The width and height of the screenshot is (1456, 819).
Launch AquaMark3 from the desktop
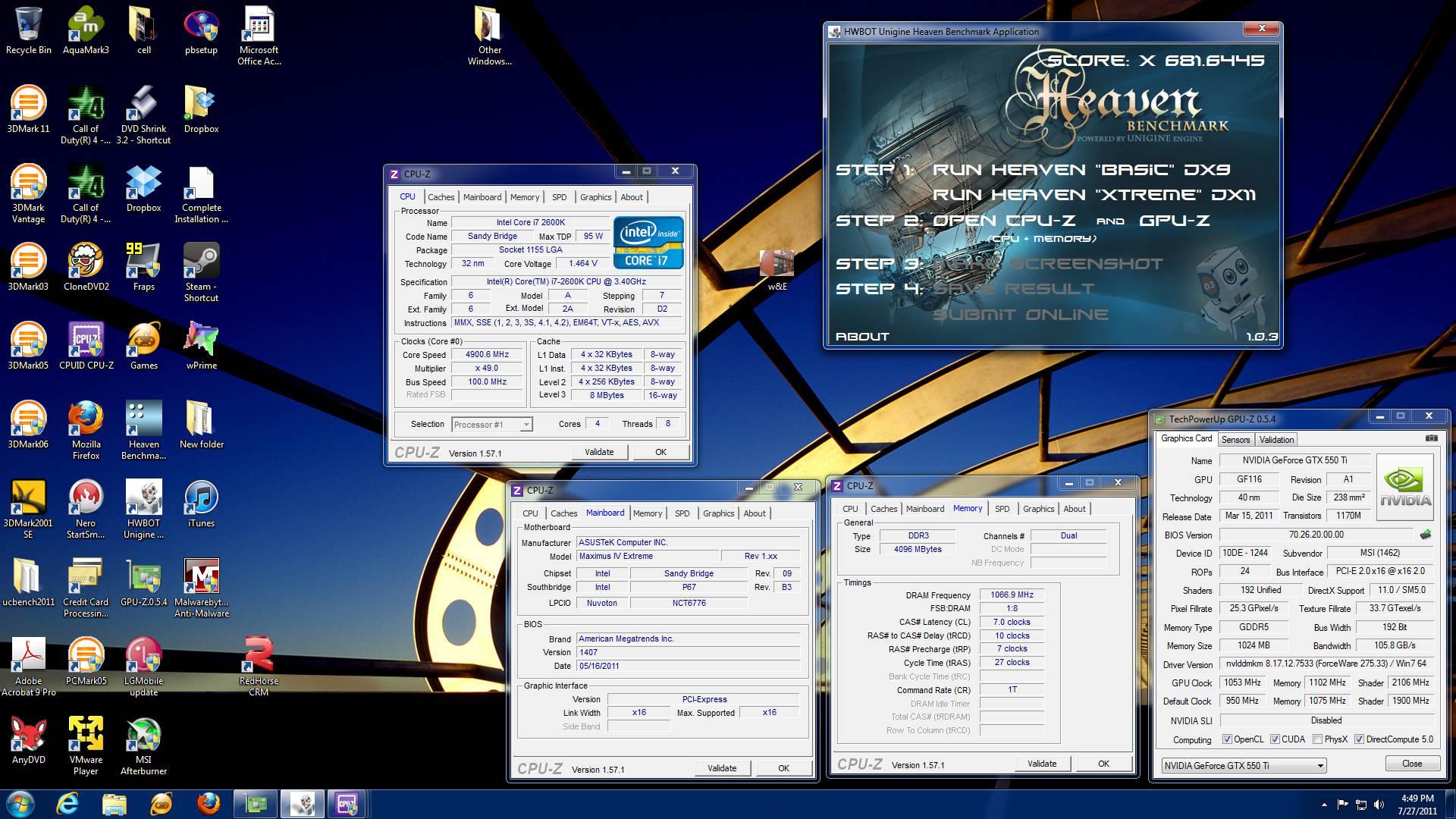click(86, 31)
